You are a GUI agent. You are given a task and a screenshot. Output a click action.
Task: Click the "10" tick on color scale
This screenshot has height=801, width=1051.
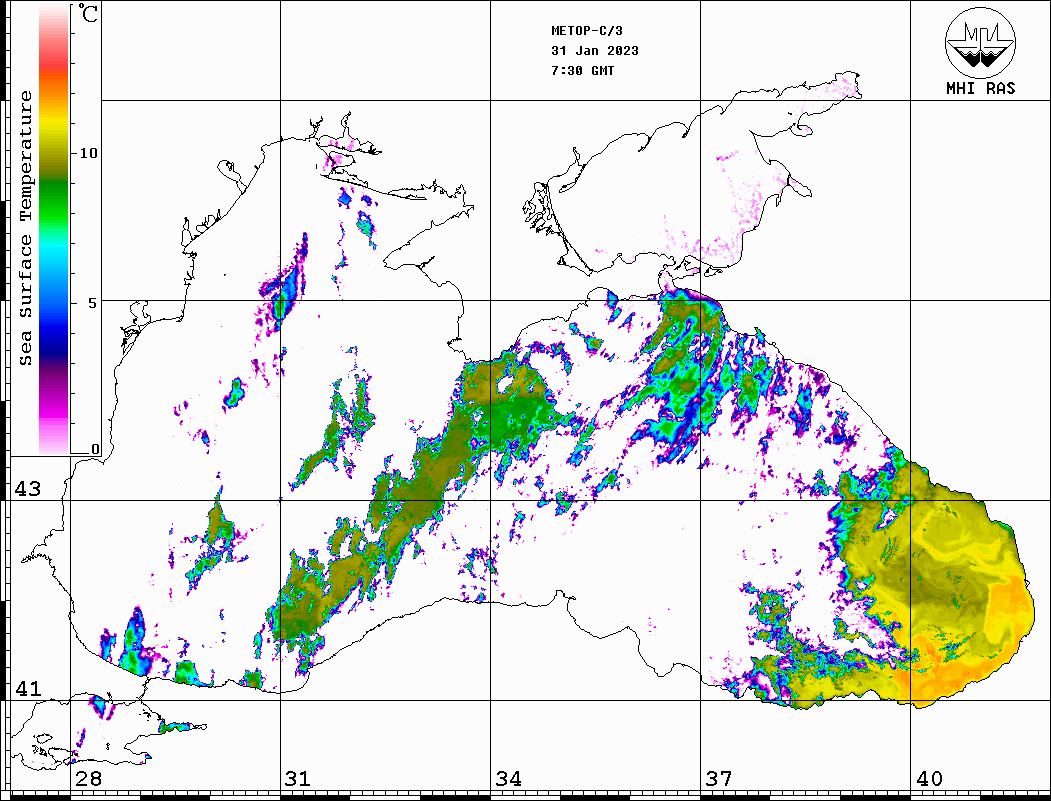(88, 153)
